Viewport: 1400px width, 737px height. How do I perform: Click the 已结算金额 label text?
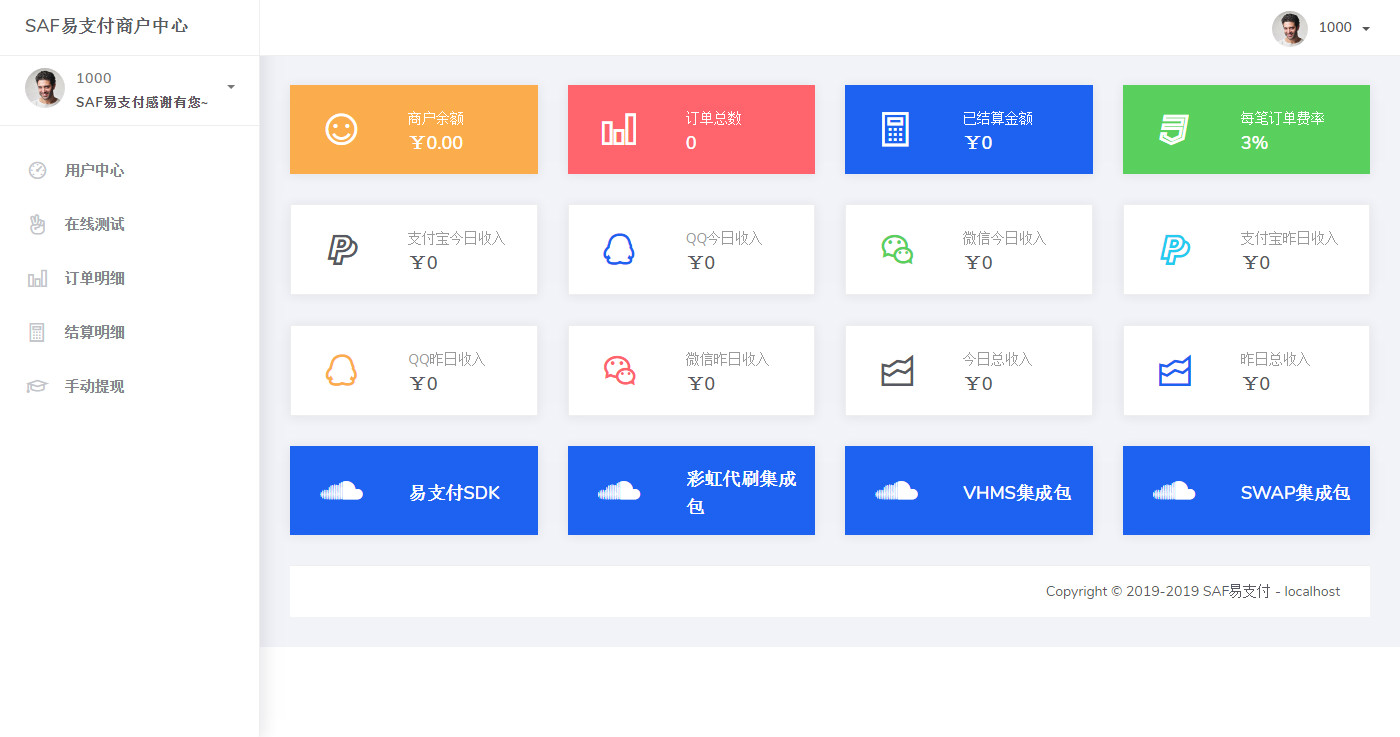coord(998,118)
